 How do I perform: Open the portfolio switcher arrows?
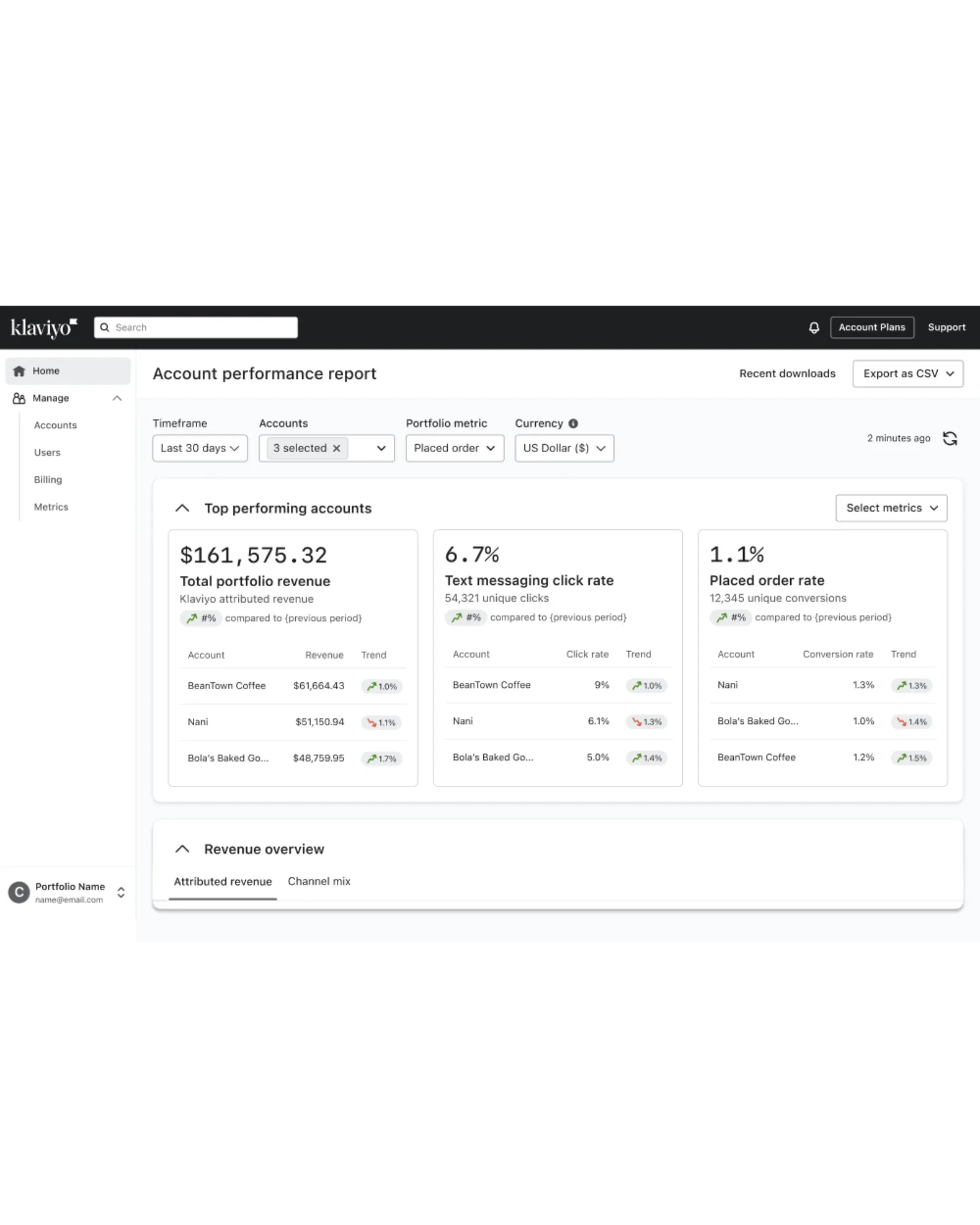click(x=121, y=892)
